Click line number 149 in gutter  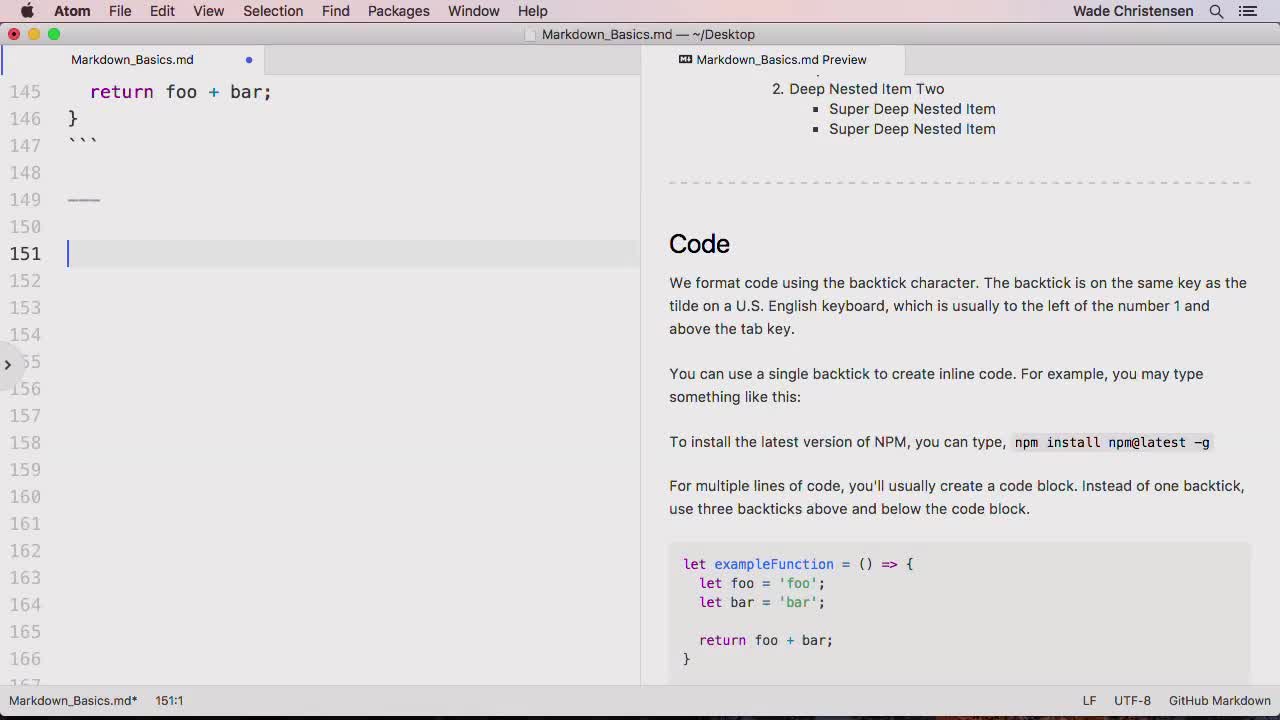click(25, 200)
